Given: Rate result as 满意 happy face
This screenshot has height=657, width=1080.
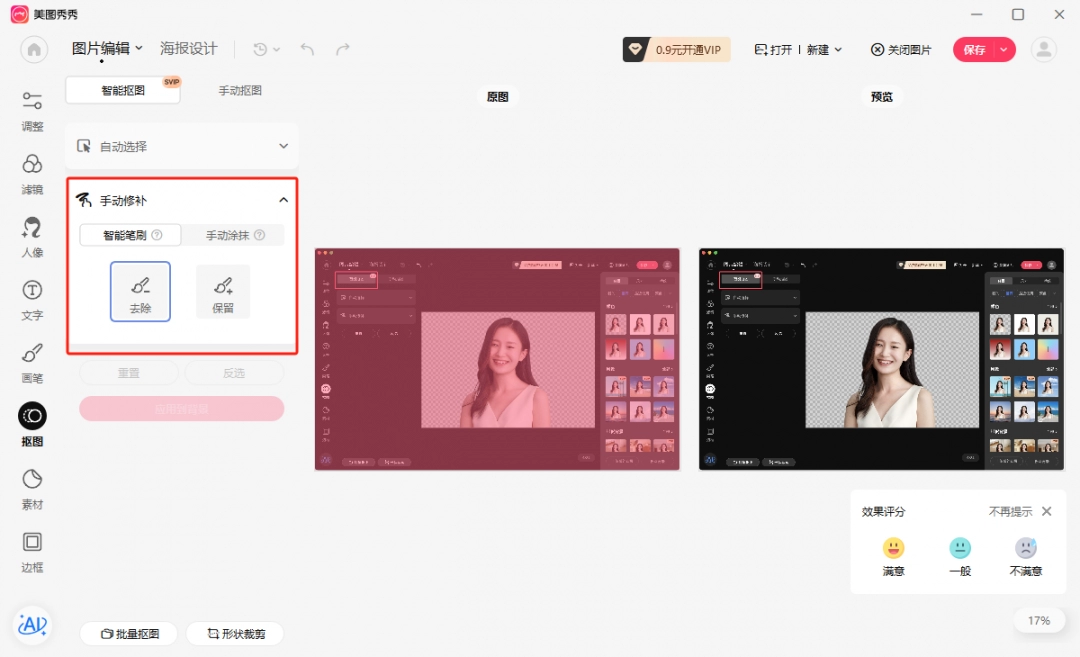Looking at the screenshot, I should 893,556.
